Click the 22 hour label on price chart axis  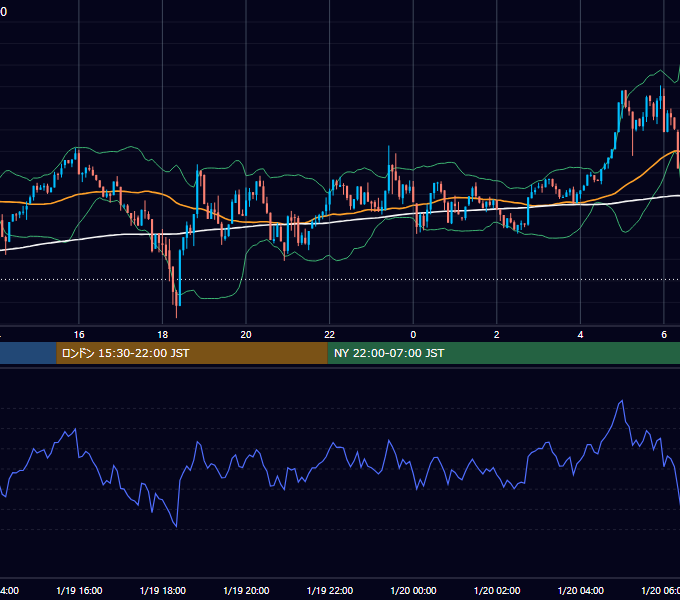(330, 335)
